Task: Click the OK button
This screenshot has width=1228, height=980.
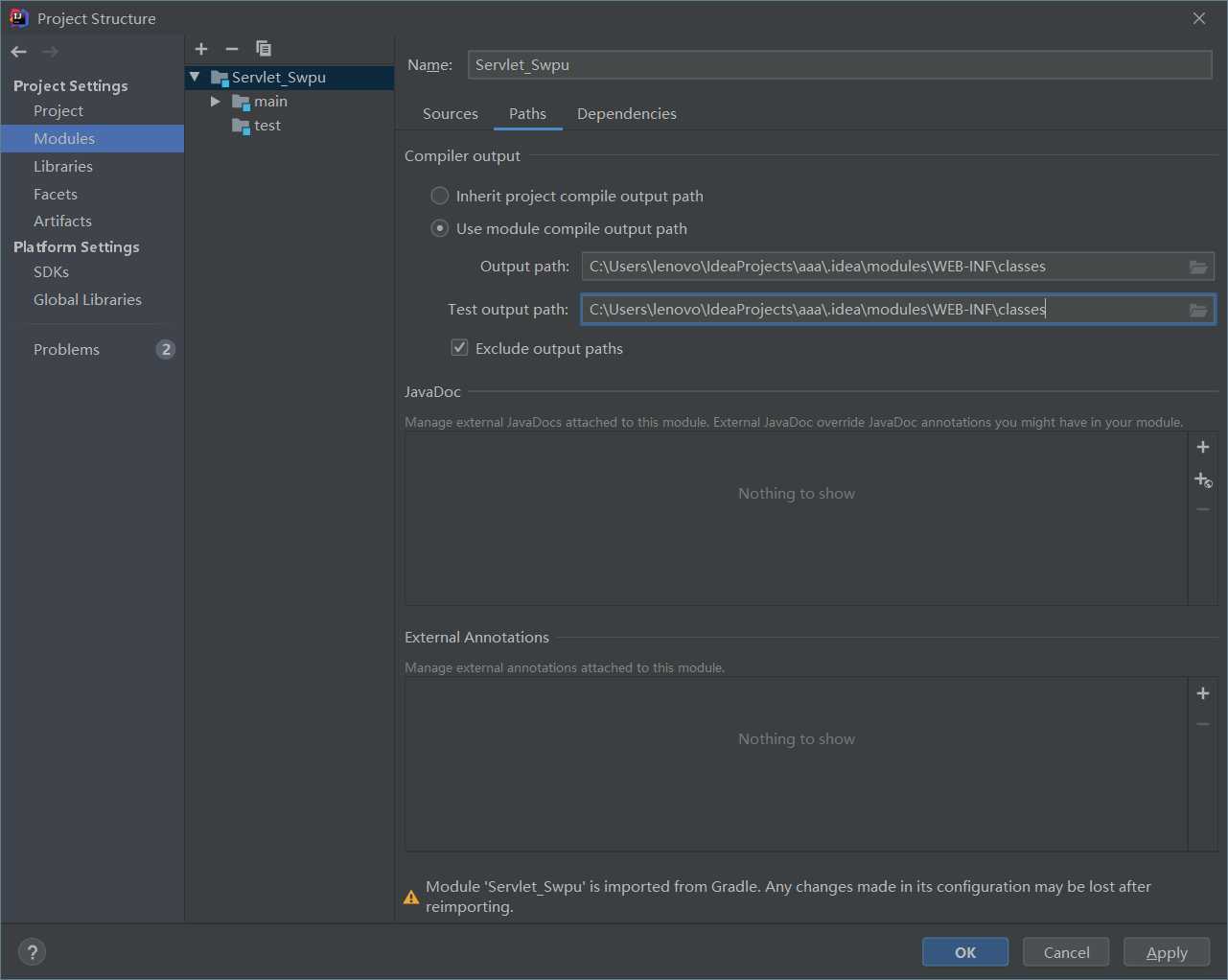Action: click(965, 952)
